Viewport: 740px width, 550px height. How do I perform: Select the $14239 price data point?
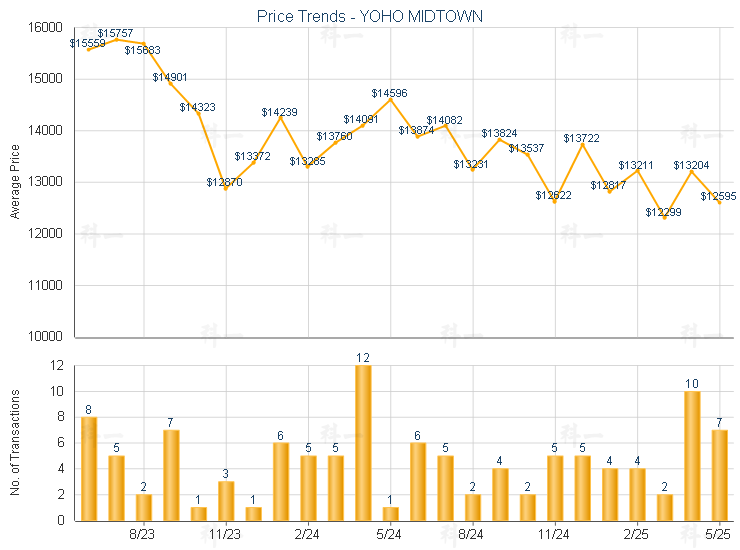point(280,117)
